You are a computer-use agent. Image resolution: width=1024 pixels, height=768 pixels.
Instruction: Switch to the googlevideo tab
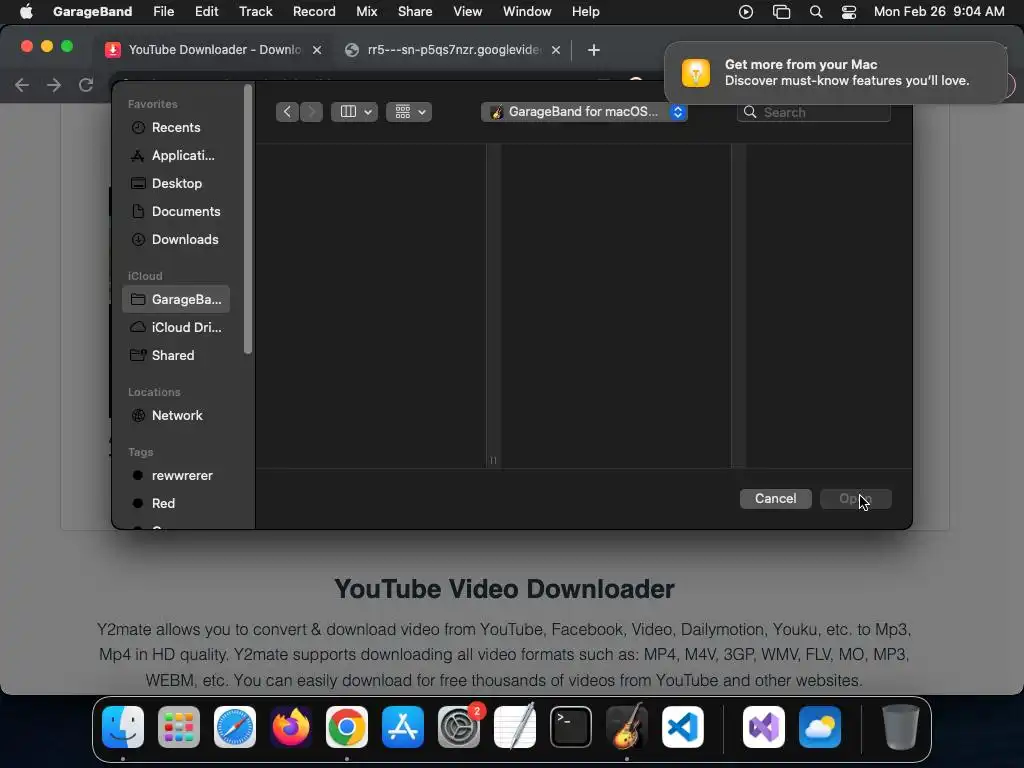pos(453,50)
